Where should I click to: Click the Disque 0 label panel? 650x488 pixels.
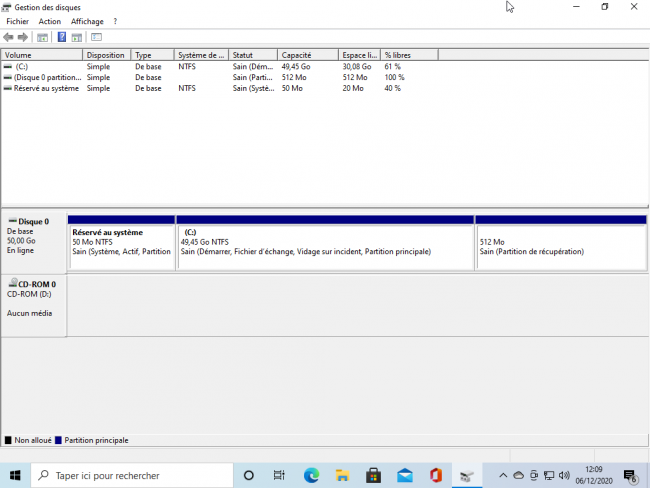(34, 240)
